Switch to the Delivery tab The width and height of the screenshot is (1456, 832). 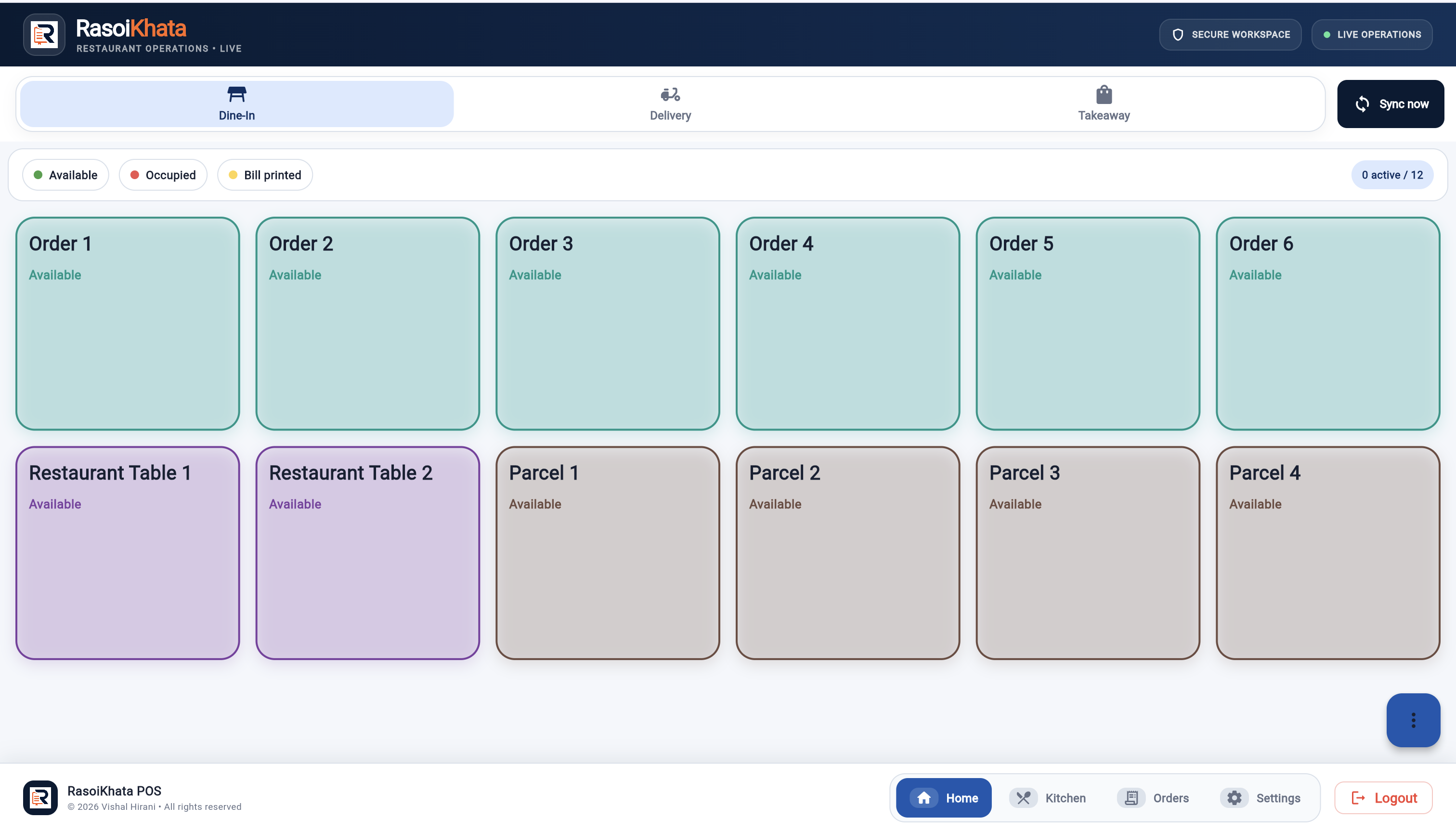point(670,104)
